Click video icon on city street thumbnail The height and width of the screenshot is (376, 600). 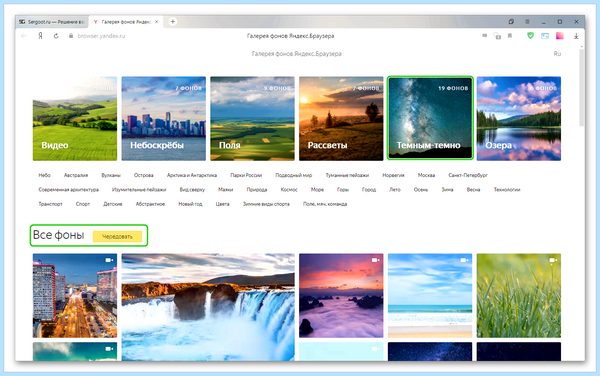pos(109,260)
